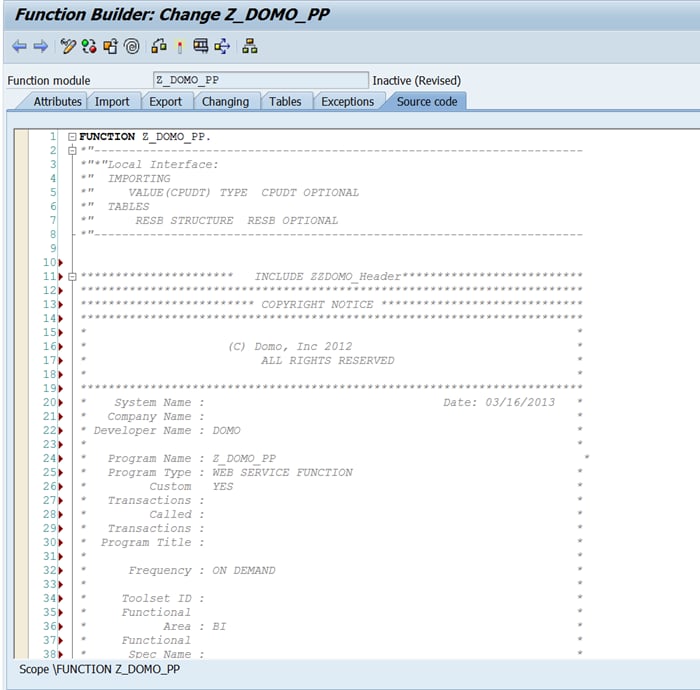Click the Check syntax icon

tap(159, 46)
